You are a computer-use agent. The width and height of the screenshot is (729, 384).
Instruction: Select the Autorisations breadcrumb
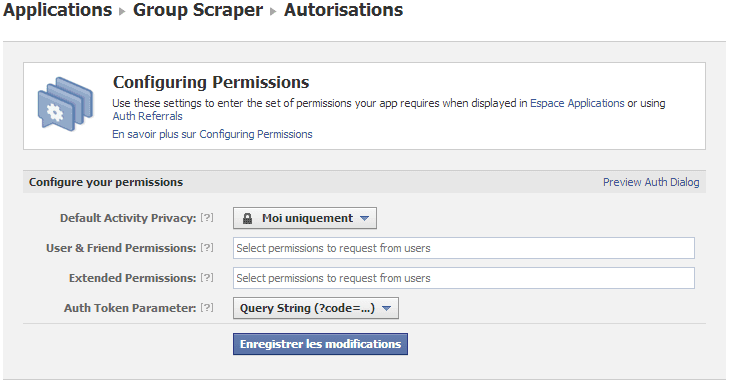coord(343,10)
